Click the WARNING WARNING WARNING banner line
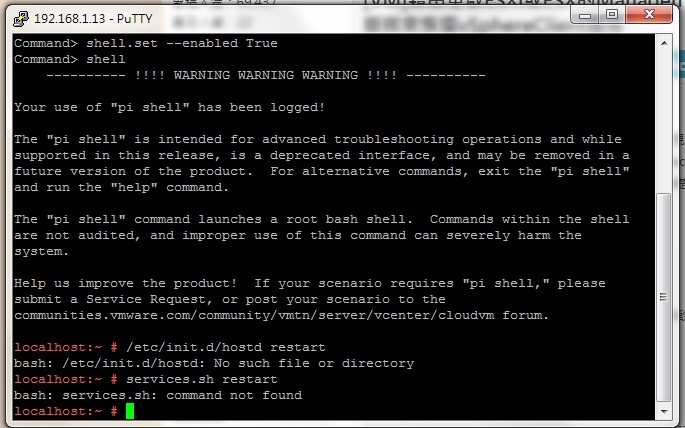 pyautogui.click(x=266, y=75)
